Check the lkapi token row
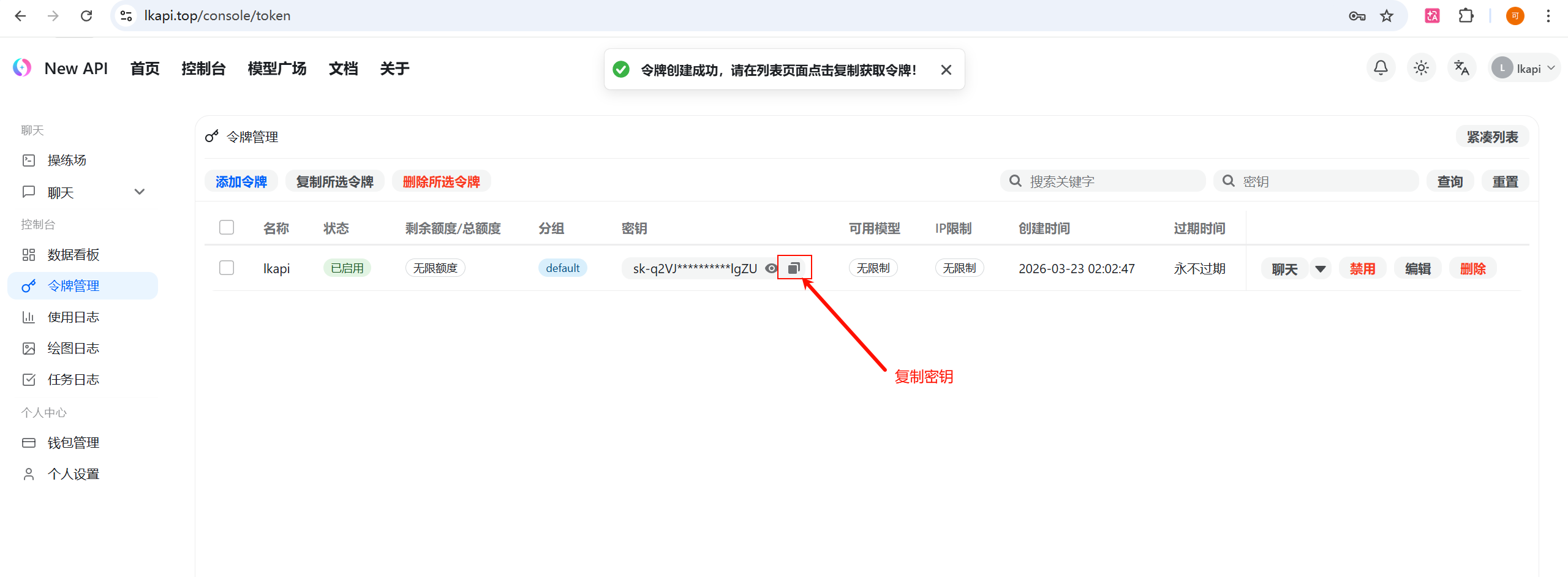Viewport: 1568px width, 577px height. 227,268
